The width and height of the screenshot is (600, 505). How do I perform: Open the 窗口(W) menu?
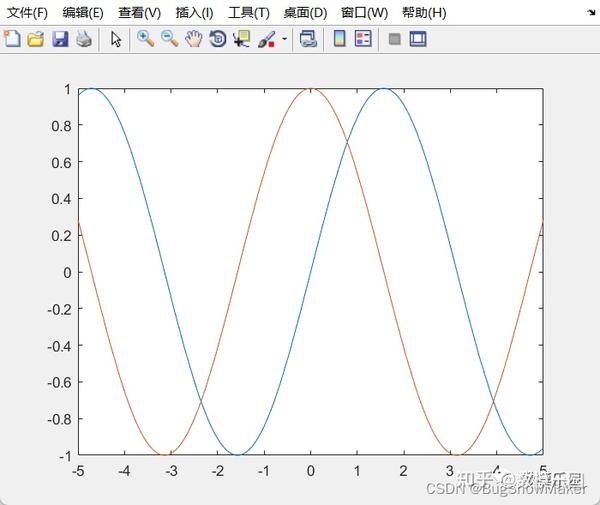[x=364, y=13]
